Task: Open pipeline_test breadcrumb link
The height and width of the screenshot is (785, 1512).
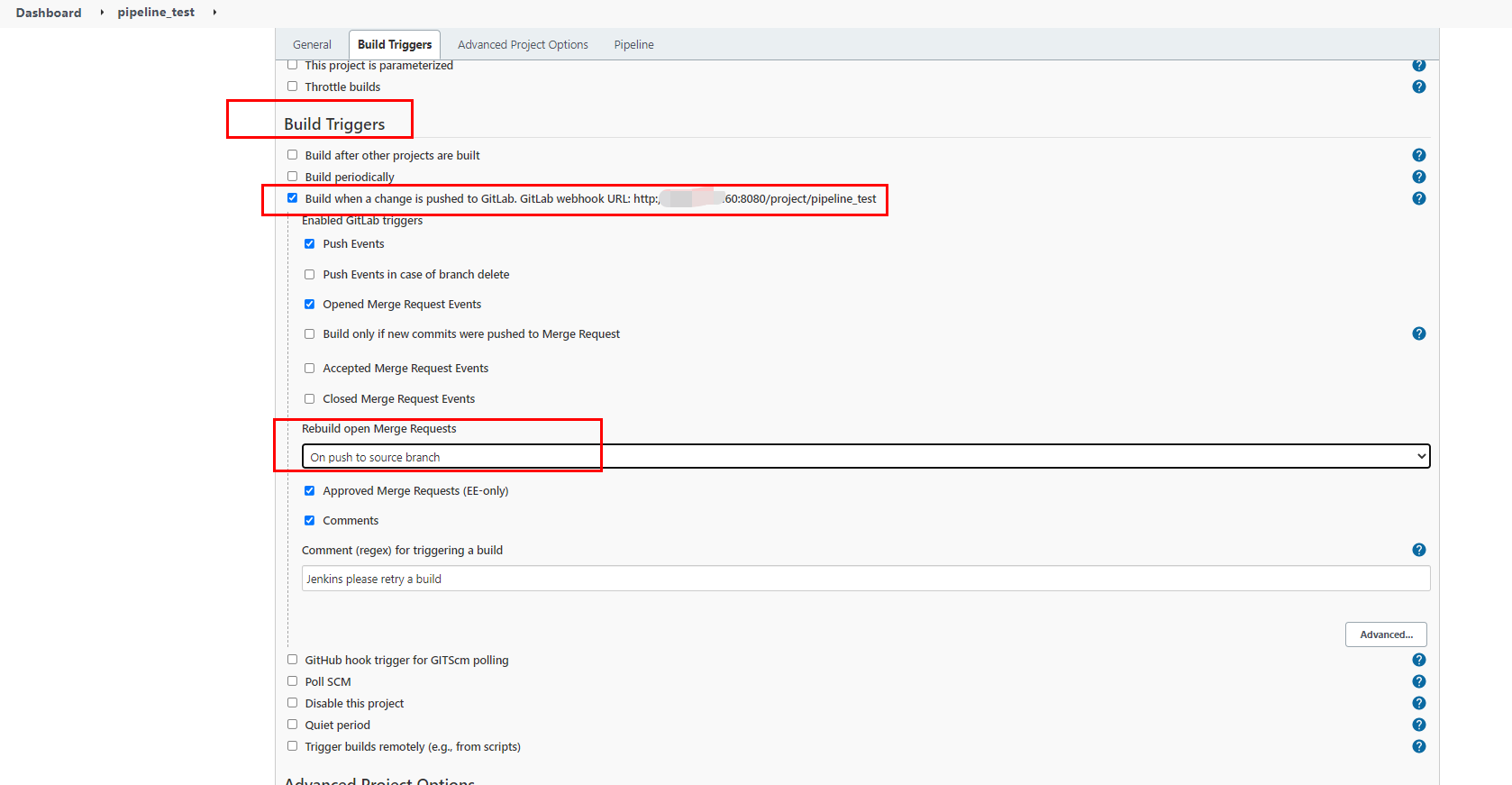Action: coord(156,13)
